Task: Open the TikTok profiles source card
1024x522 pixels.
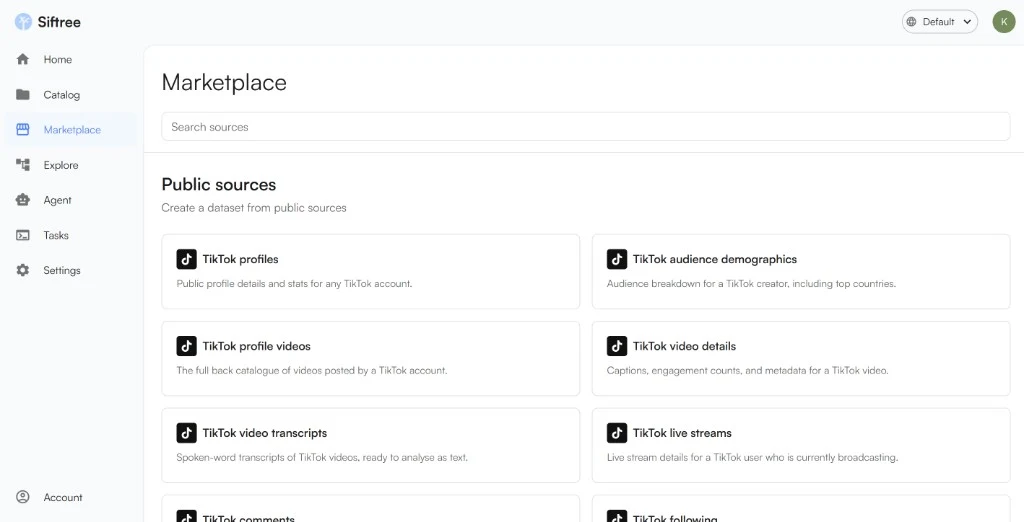Action: [371, 271]
